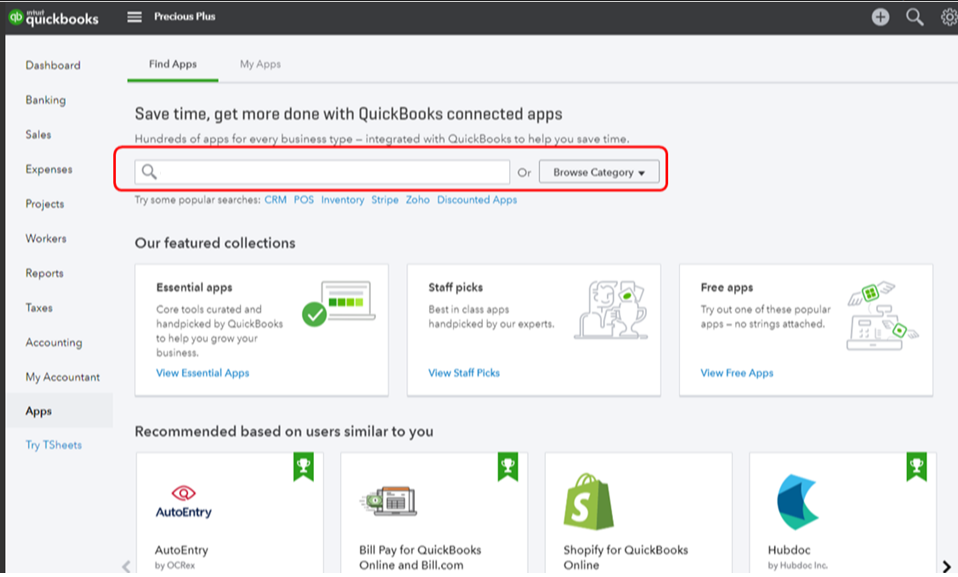Screen dimensions: 958x577
Task: Toggle the hamburger navigation menu
Action: pyautogui.click(x=135, y=17)
